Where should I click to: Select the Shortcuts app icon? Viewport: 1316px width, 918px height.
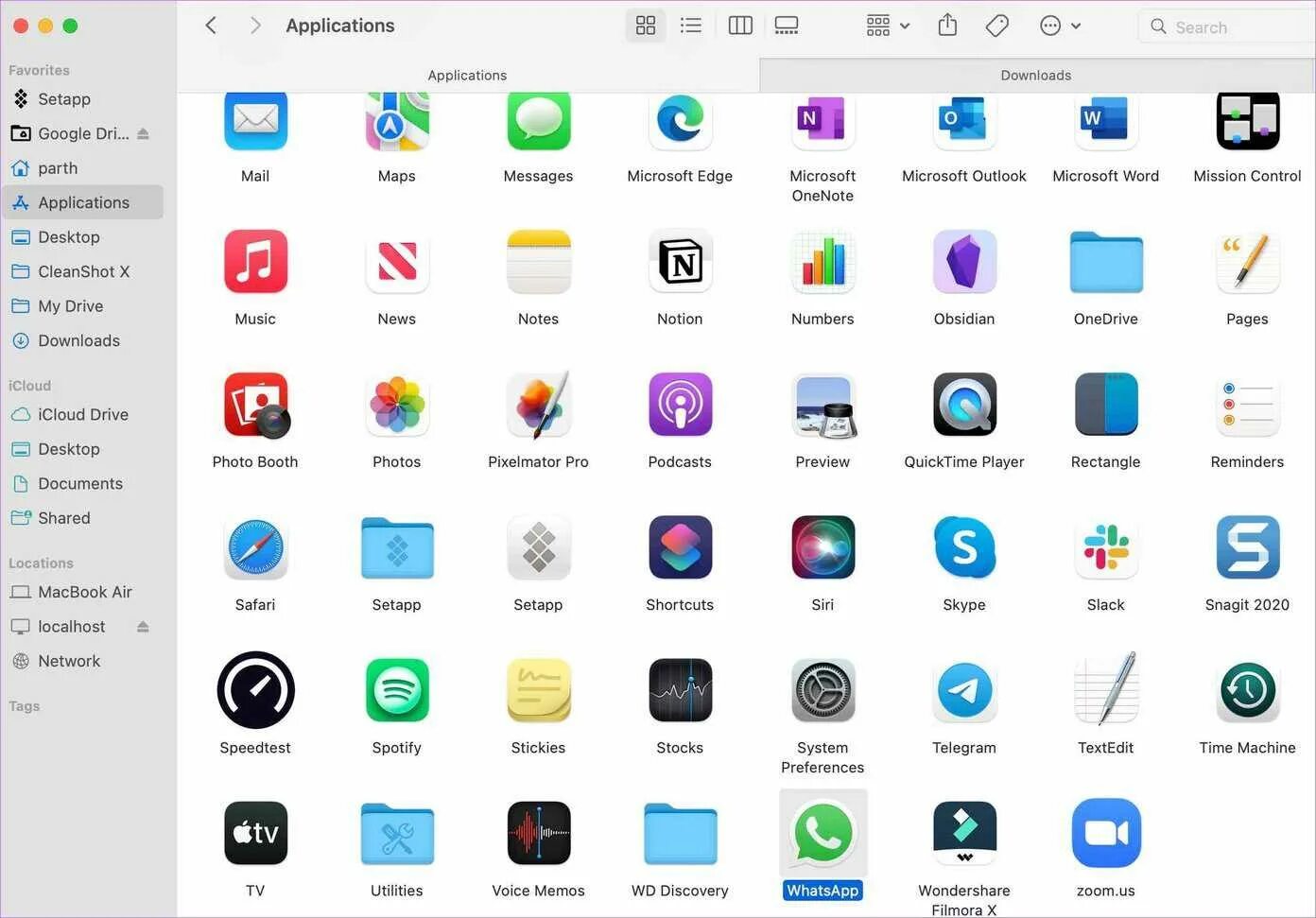681,547
